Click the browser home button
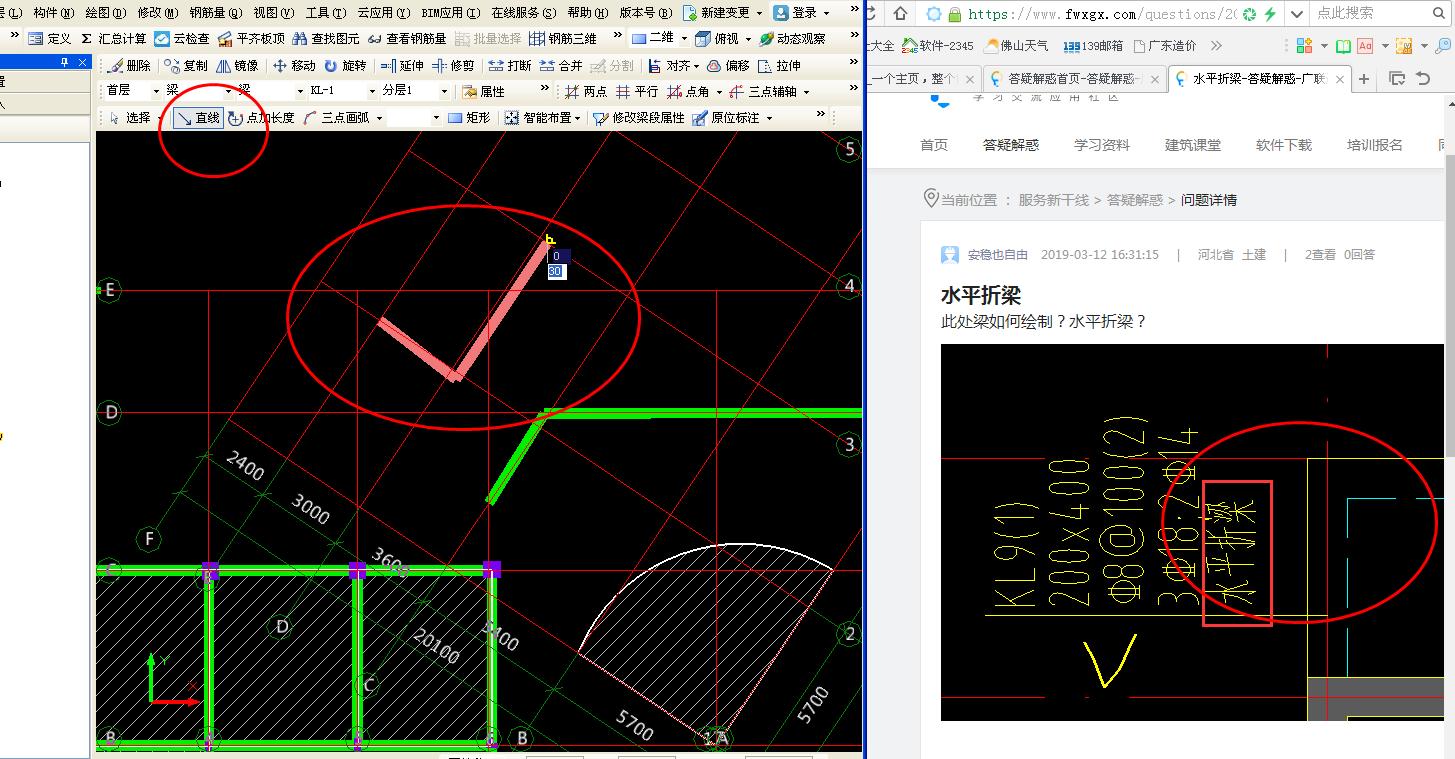 (x=902, y=14)
